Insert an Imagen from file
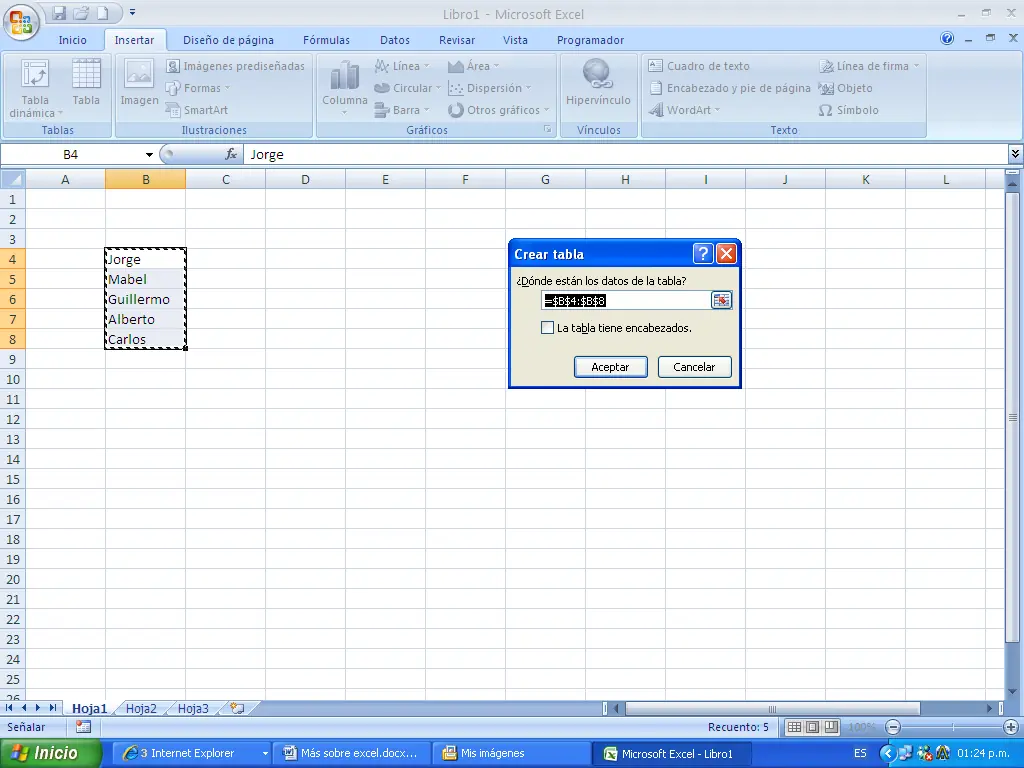 tap(139, 83)
